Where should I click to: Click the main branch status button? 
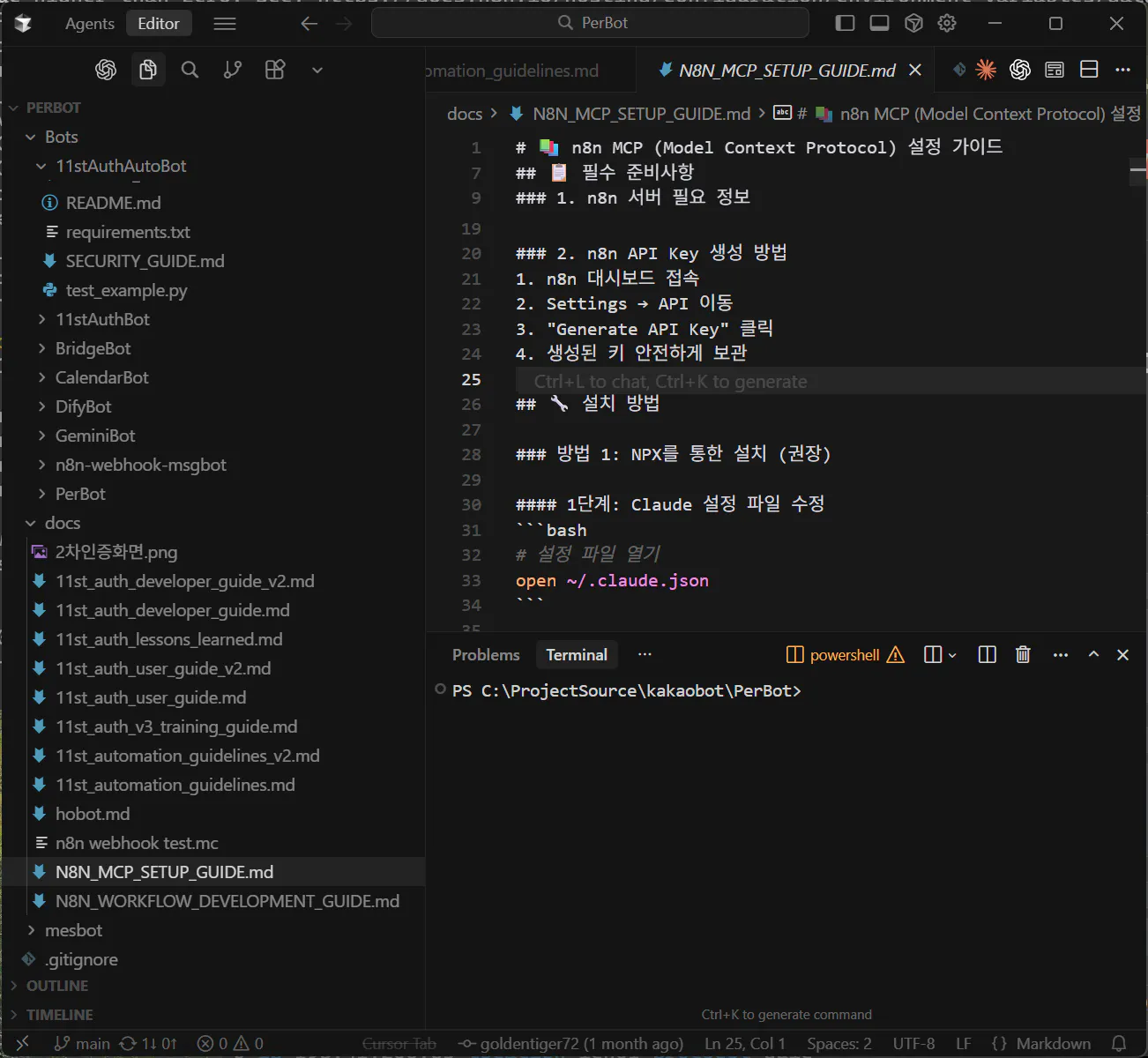pos(84,1043)
